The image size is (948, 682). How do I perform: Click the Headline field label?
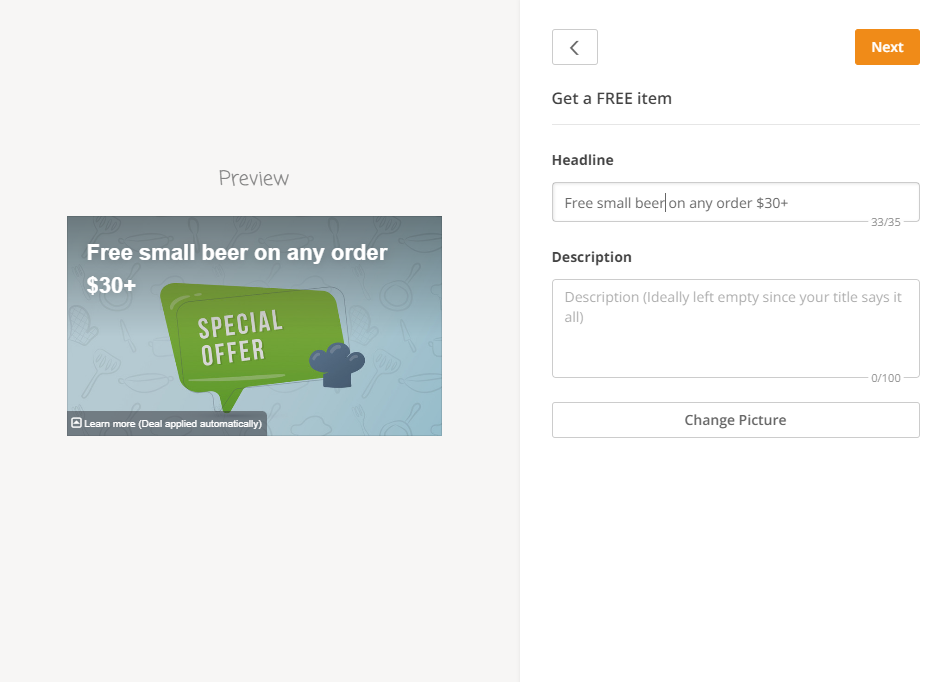pyautogui.click(x=582, y=160)
